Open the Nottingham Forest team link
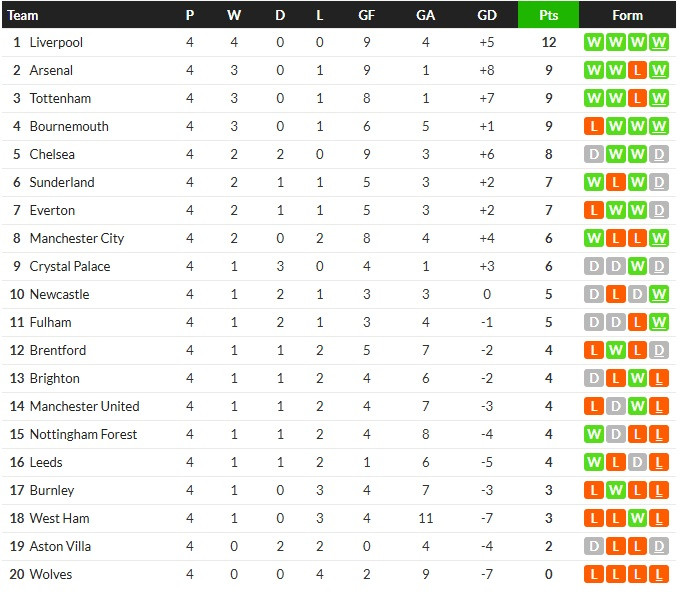The width and height of the screenshot is (686, 598). [x=83, y=434]
